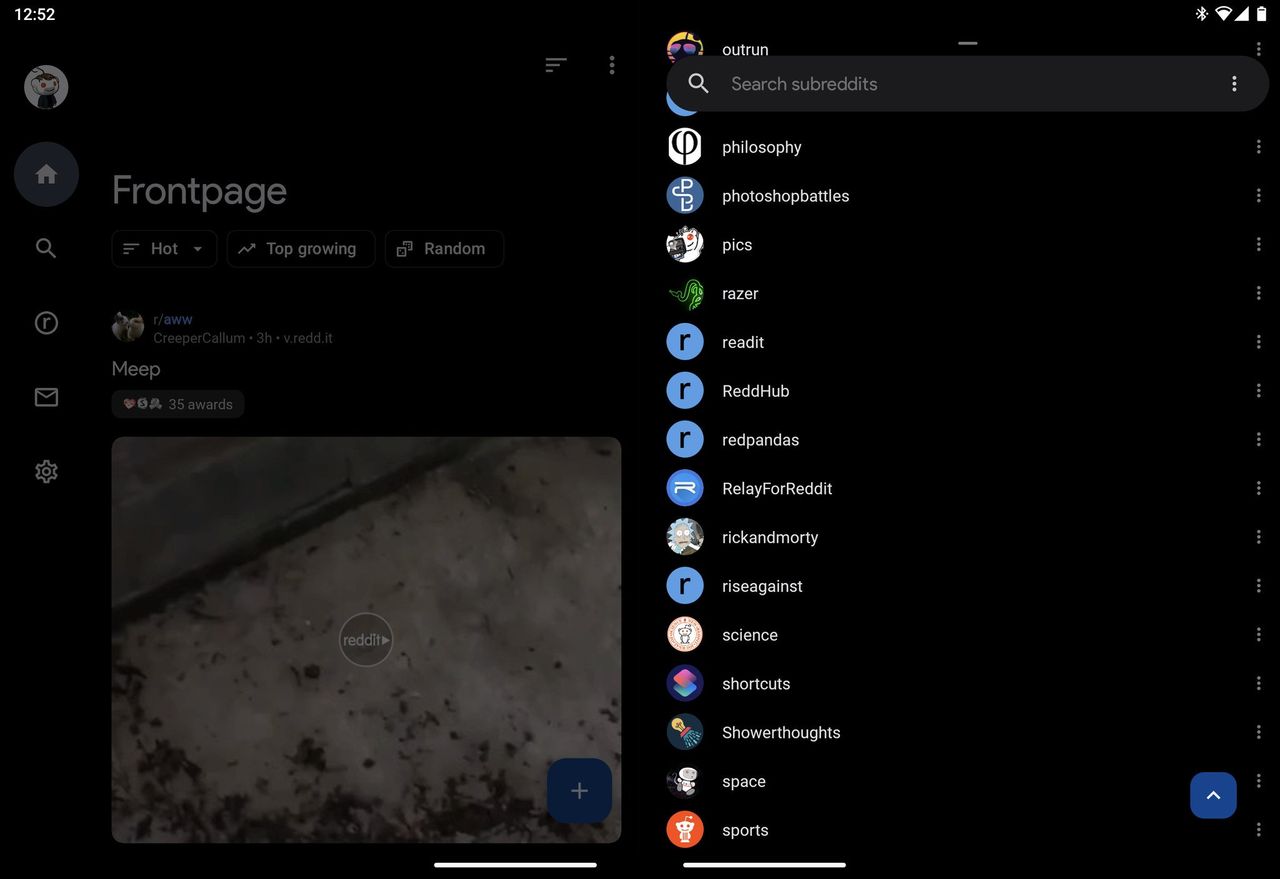Open the r/aww subreddit link
Viewport: 1280px width, 879px height.
[x=173, y=320]
